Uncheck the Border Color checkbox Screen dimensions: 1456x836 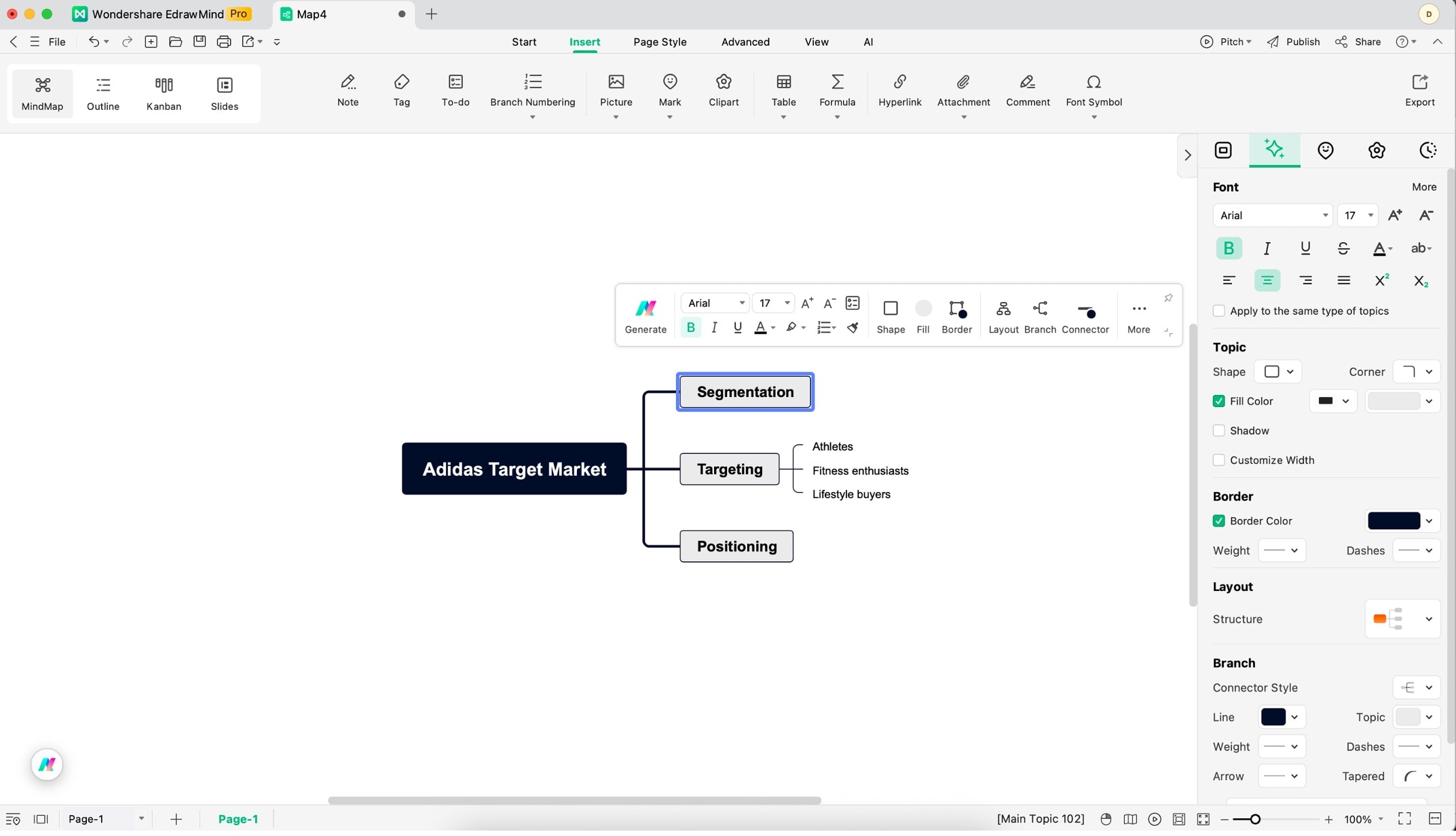(x=1218, y=520)
